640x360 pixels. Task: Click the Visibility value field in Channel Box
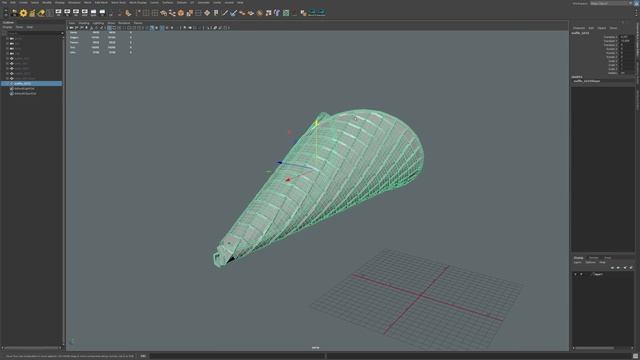[627, 73]
